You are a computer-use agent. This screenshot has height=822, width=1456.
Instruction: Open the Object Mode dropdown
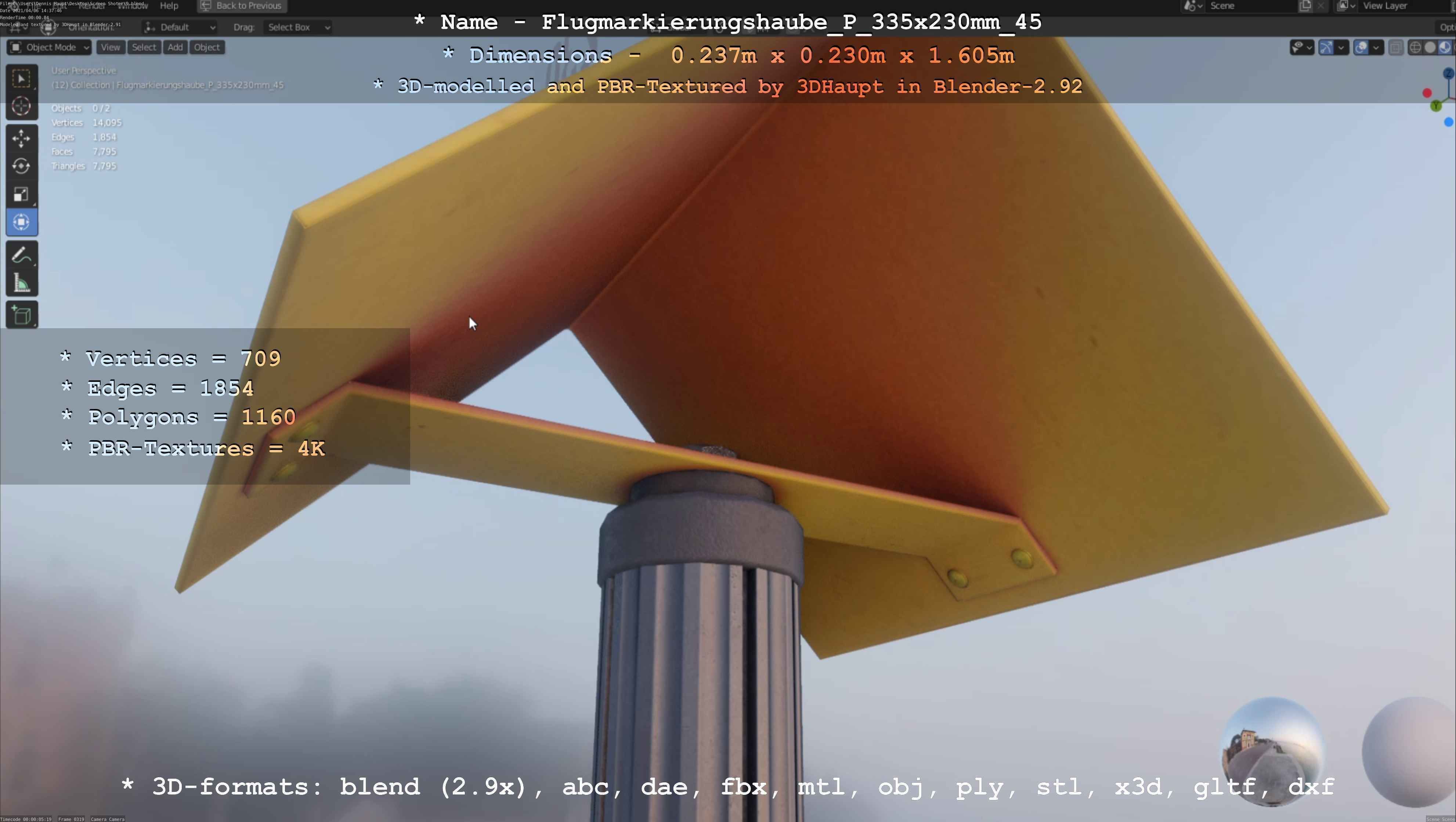click(50, 47)
